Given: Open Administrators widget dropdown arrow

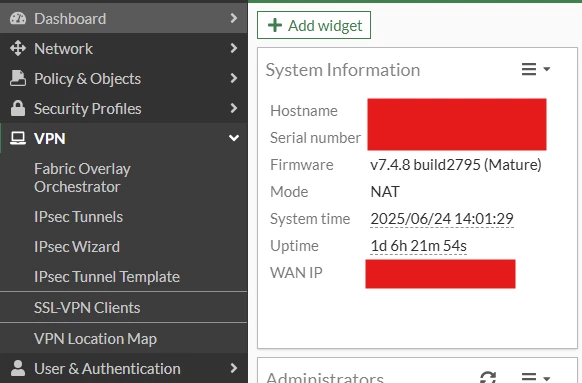Looking at the screenshot, I should pyautogui.click(x=546, y=378).
